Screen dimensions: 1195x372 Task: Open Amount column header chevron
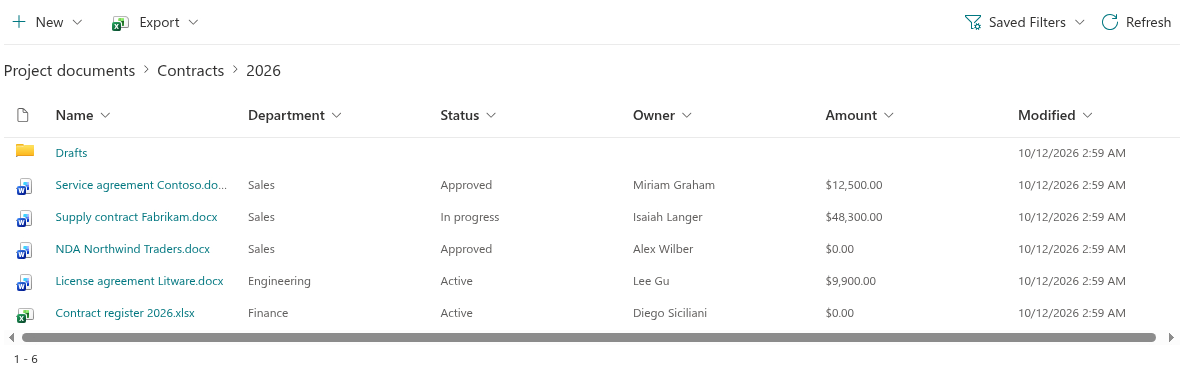click(x=889, y=116)
